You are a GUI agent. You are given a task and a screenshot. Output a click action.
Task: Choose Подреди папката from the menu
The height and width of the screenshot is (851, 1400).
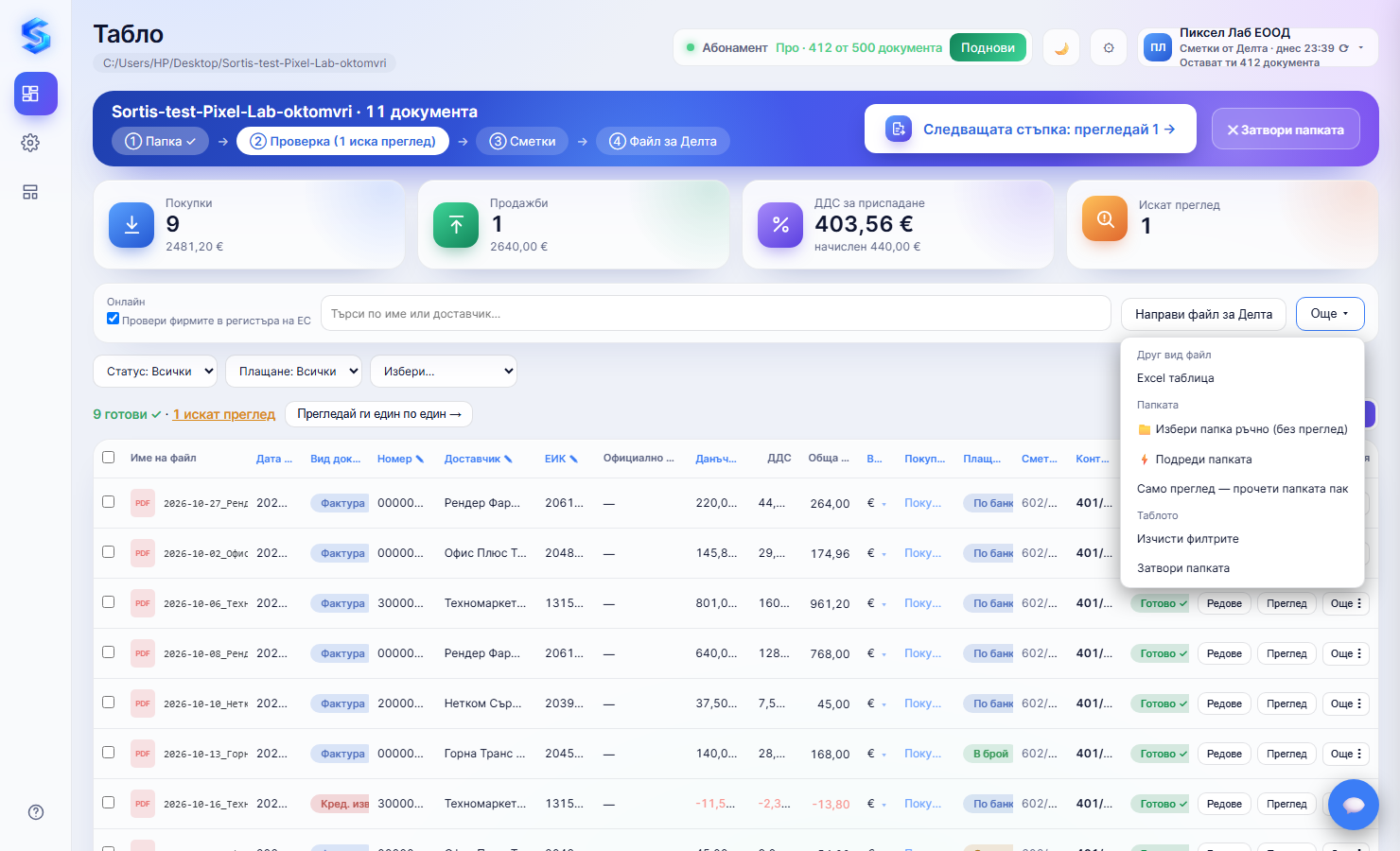(x=1242, y=460)
